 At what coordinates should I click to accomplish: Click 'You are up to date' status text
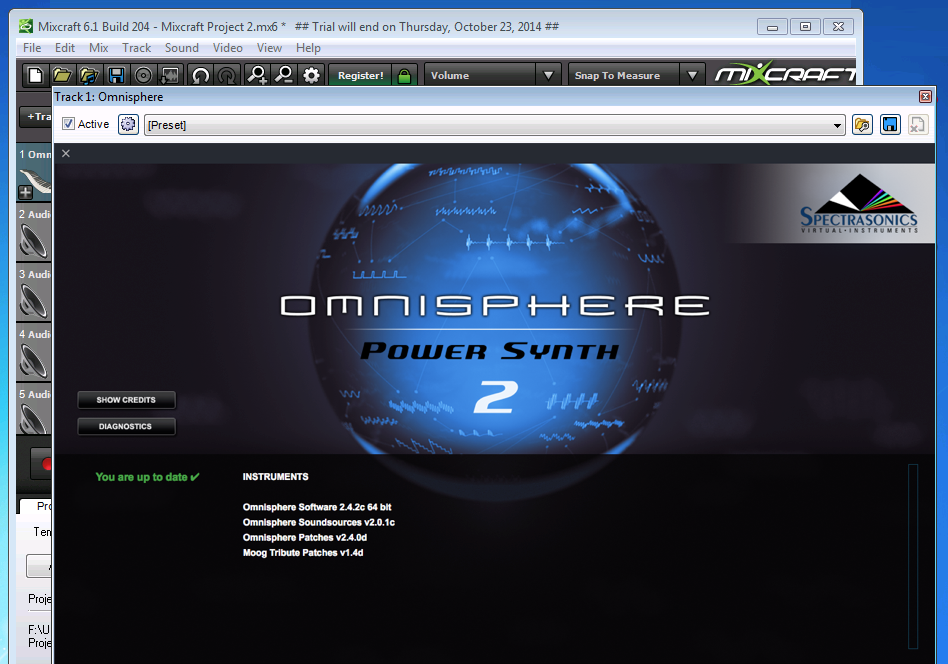pos(148,477)
